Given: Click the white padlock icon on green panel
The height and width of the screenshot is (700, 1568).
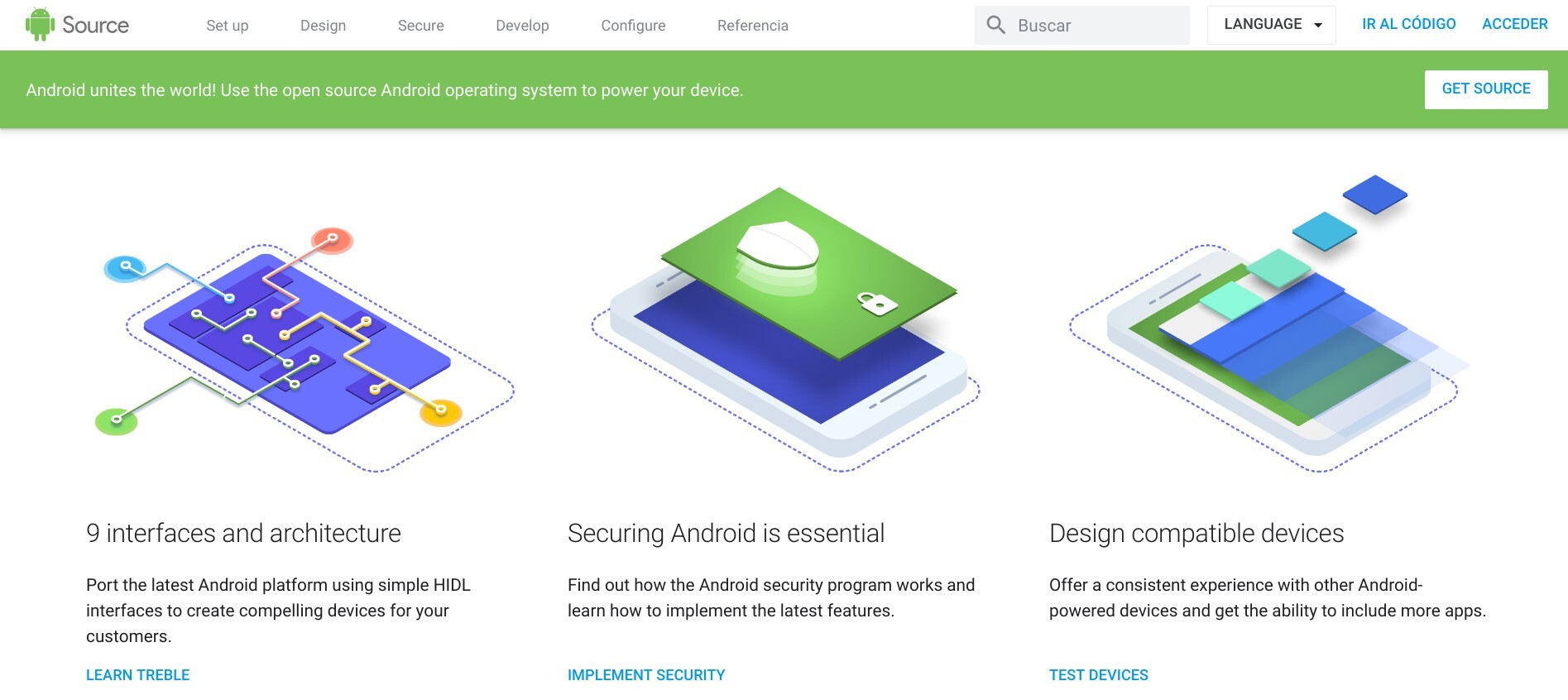Looking at the screenshot, I should [x=876, y=303].
